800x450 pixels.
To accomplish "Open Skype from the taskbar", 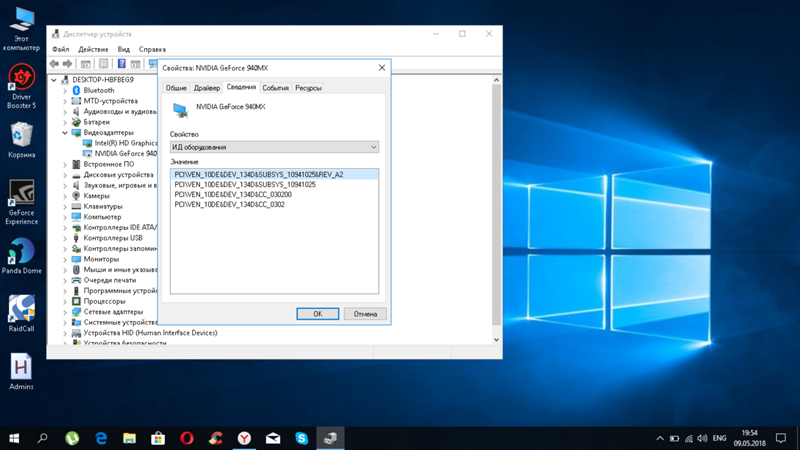I will (x=302, y=438).
